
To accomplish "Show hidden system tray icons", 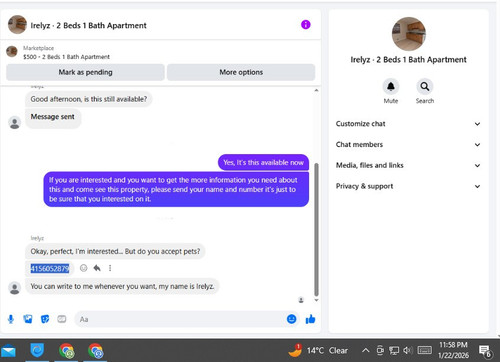I will pyautogui.click(x=366, y=350).
